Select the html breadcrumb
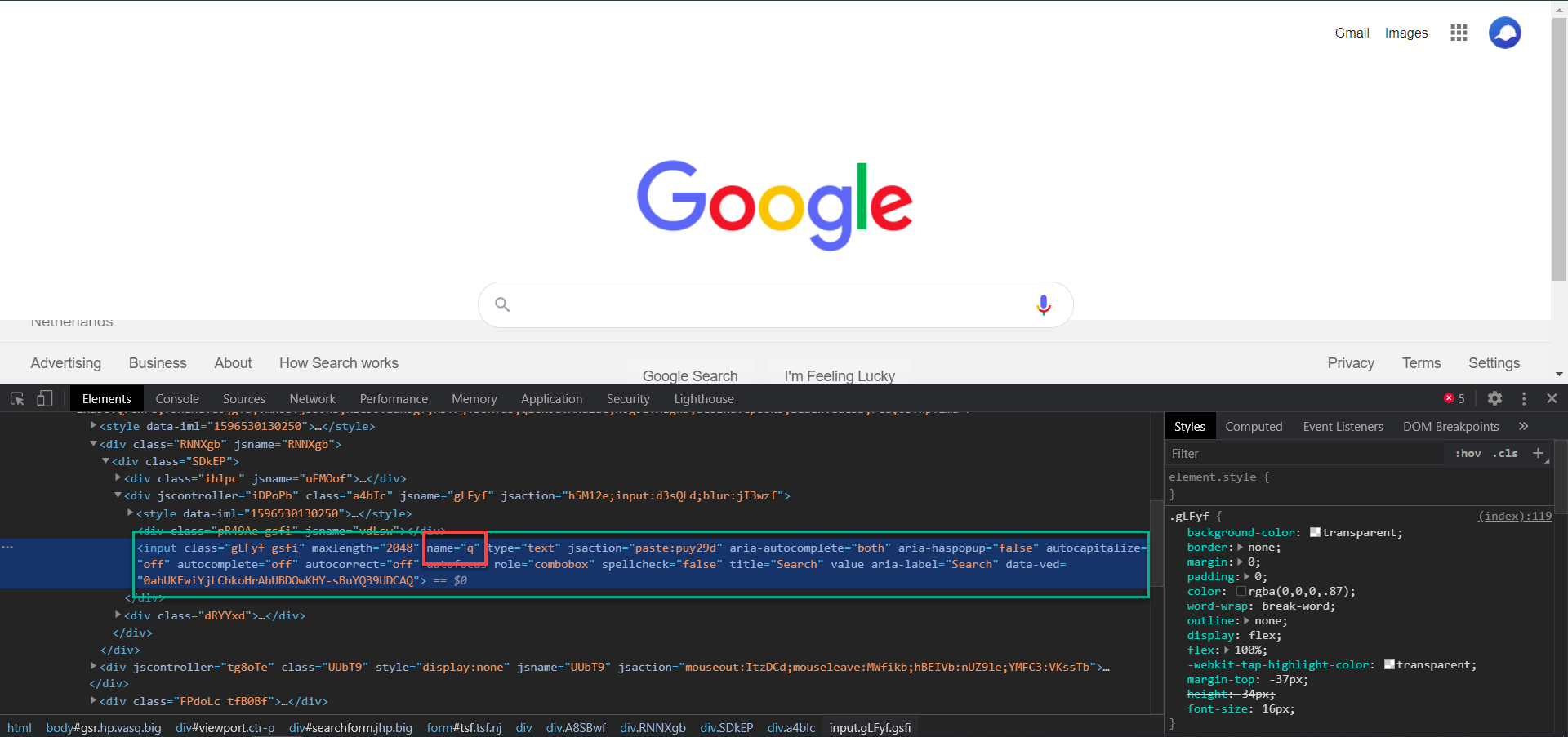Screen dimensions: 1568x737 19,727
